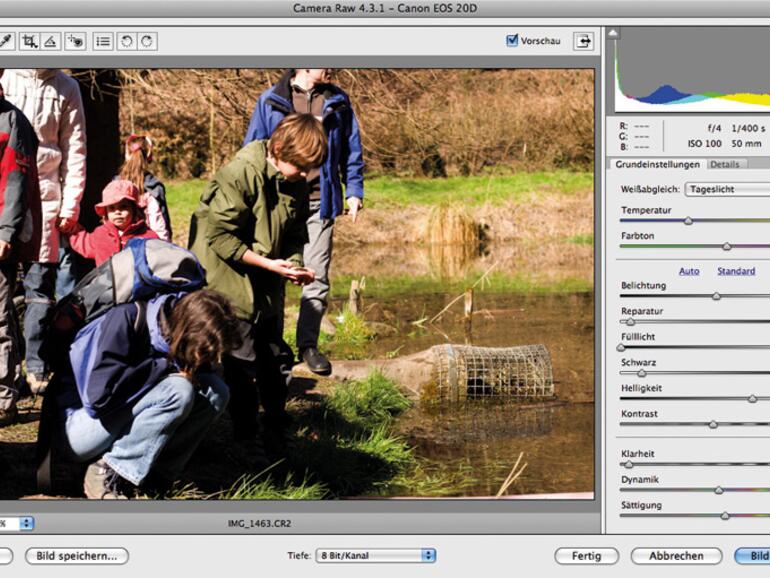Click the B: color readout value

641,147
